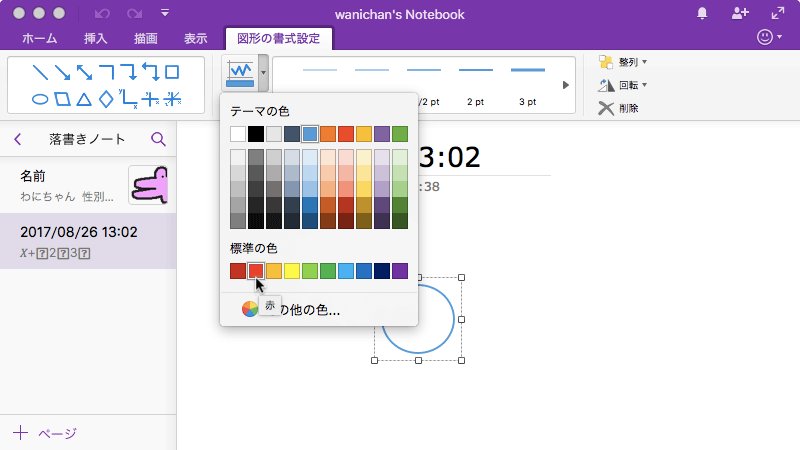
Task: Open the notifications bell
Action: click(702, 13)
